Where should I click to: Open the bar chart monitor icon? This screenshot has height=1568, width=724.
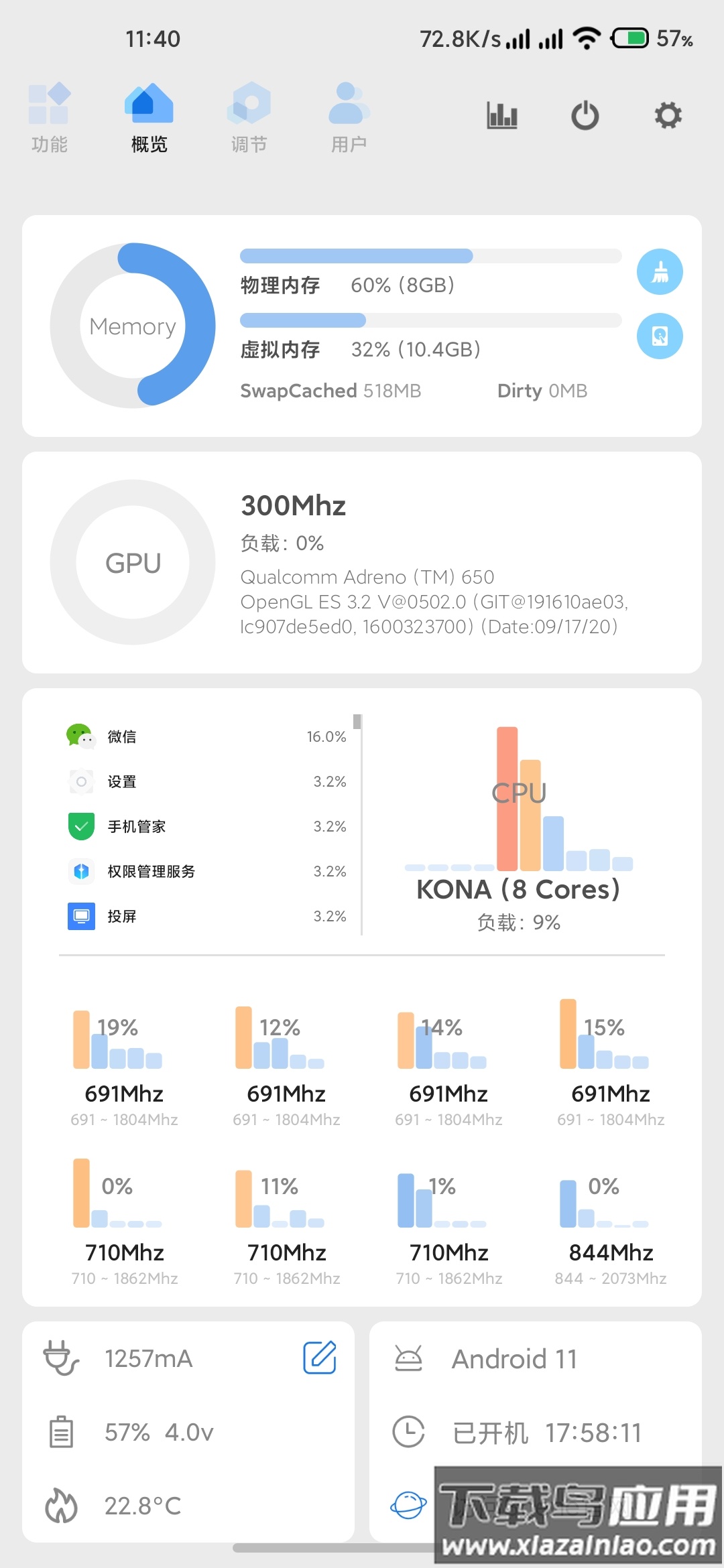502,115
